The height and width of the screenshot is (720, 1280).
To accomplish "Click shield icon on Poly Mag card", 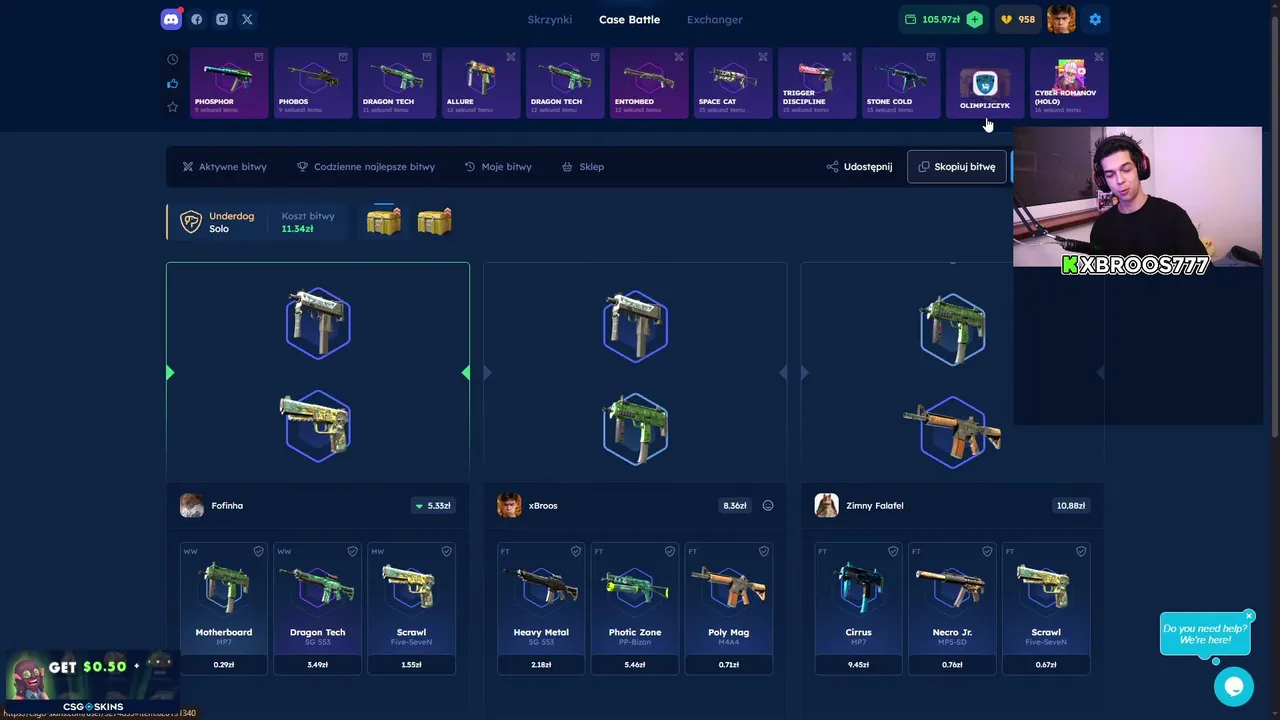I will [x=764, y=551].
